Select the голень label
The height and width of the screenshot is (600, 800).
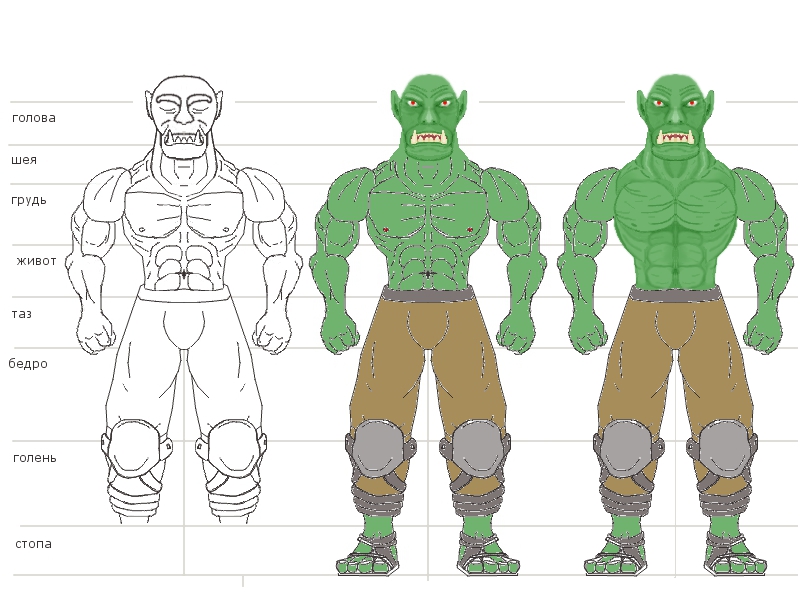pos(35,458)
